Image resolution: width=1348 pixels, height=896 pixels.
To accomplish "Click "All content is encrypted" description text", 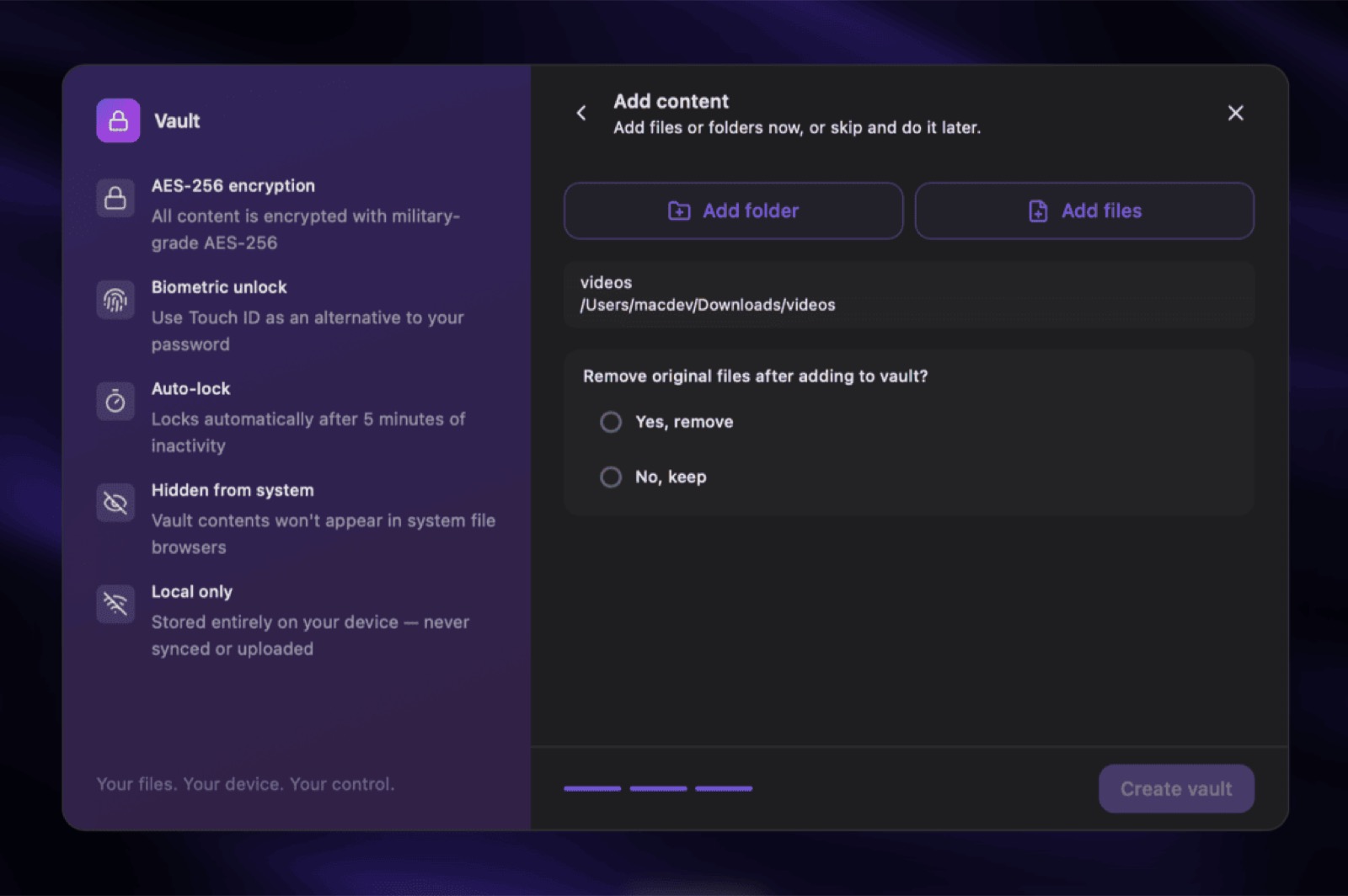I will 306,229.
